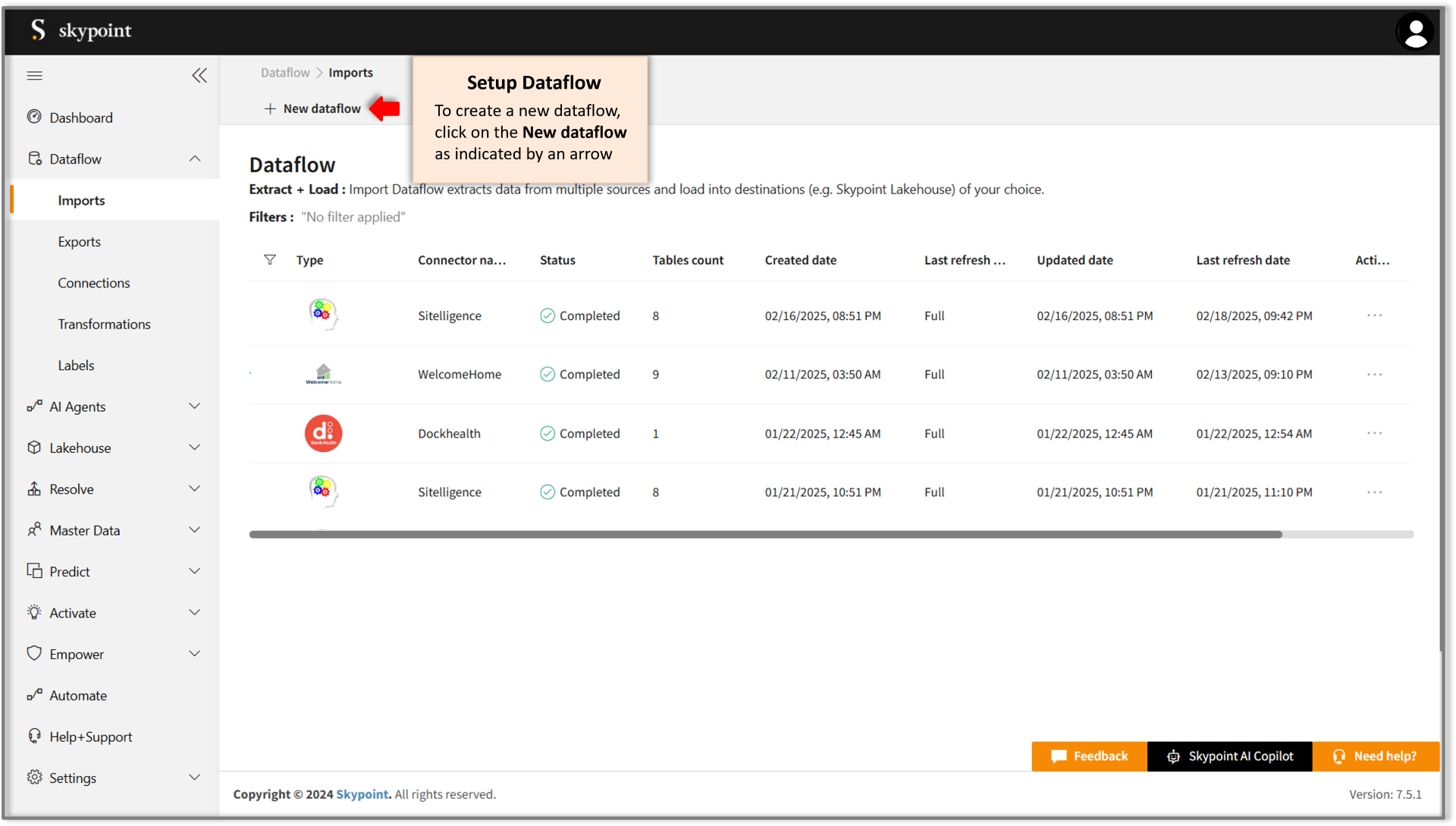This screenshot has height=826, width=1456.
Task: Open Skypoint AI Copilot
Action: click(x=1230, y=756)
